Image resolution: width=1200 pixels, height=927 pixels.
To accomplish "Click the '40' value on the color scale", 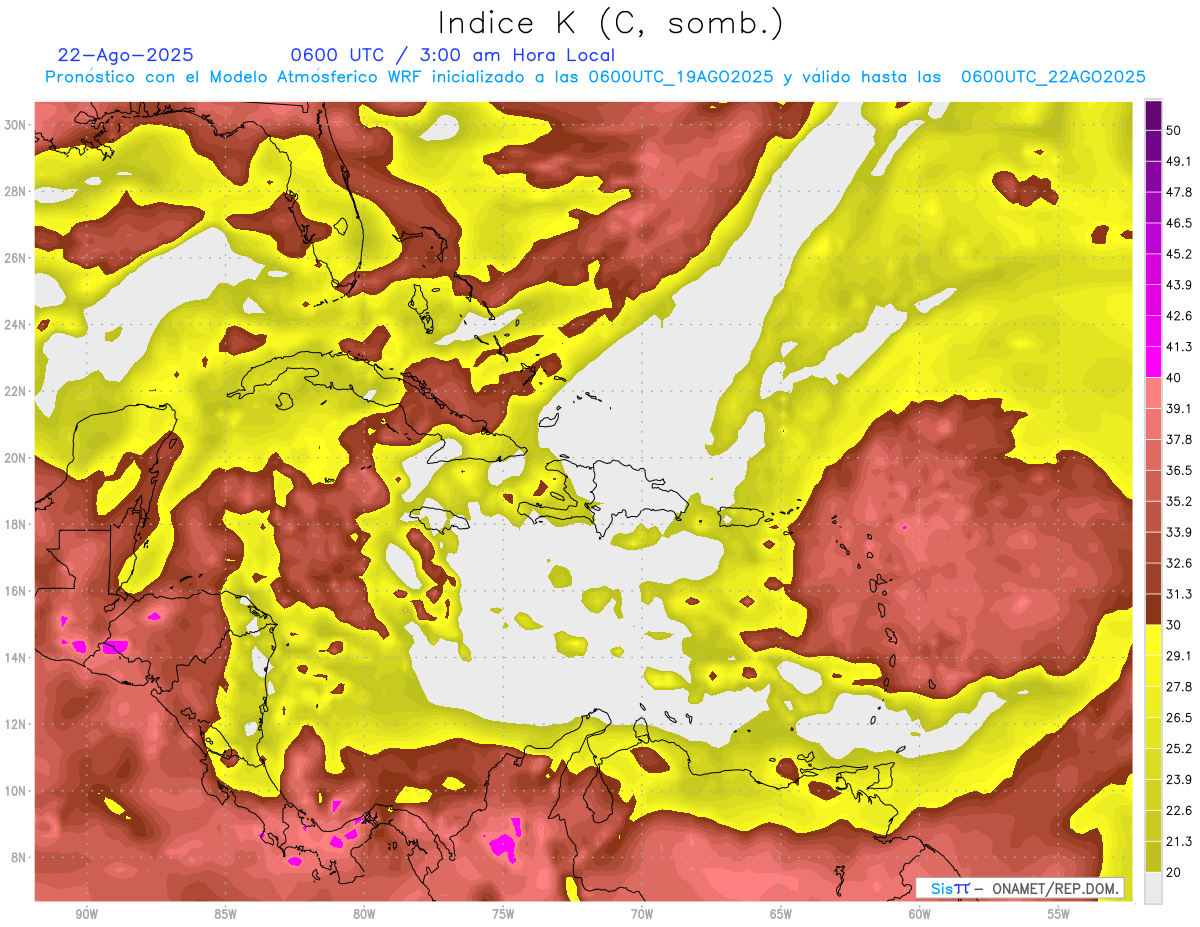I will click(1175, 378).
